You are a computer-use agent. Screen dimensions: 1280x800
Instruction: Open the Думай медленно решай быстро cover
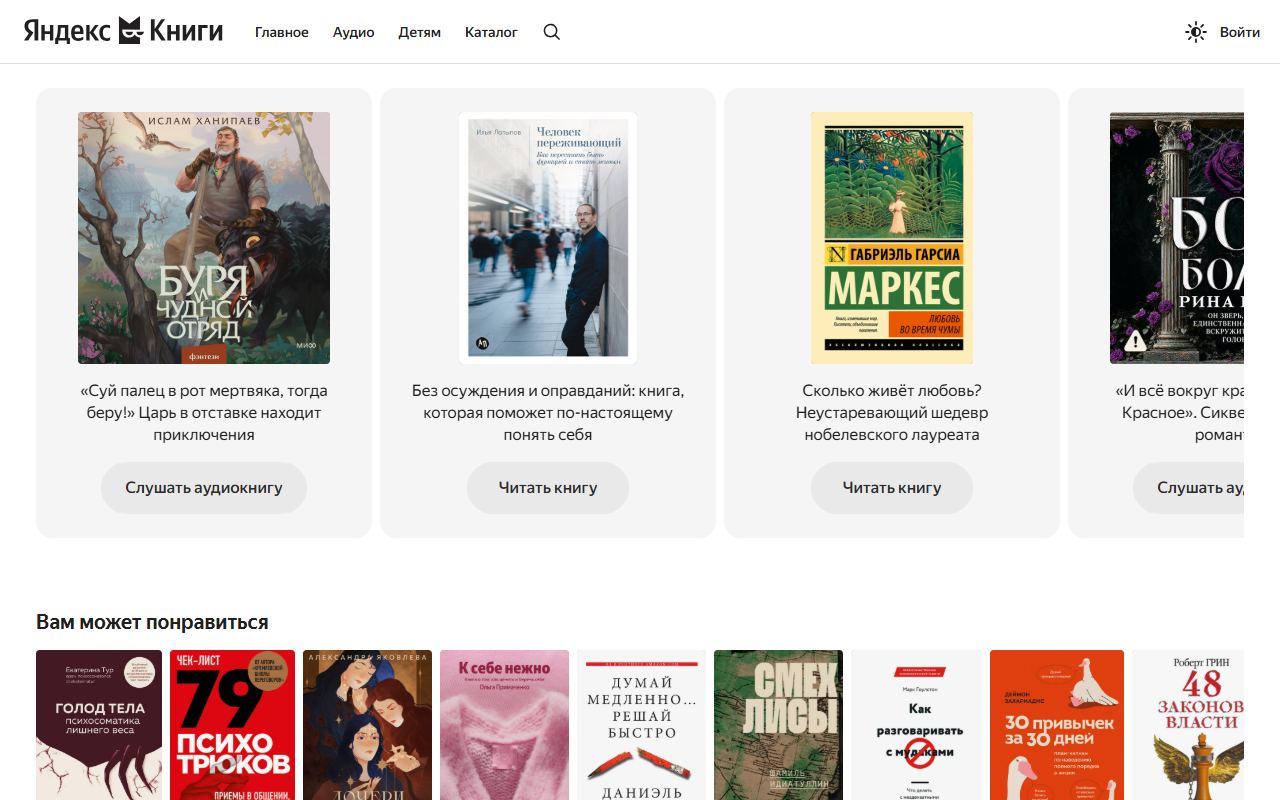[642, 725]
